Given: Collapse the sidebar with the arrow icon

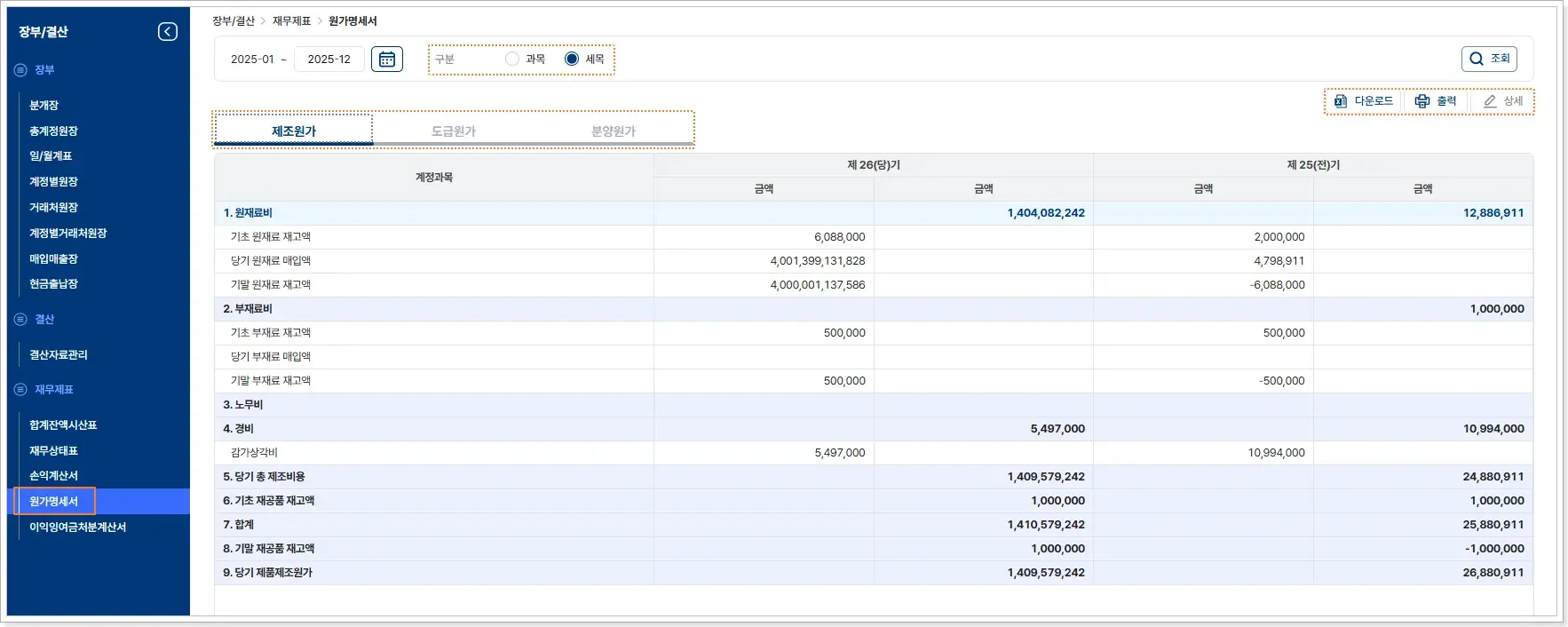Looking at the screenshot, I should [x=167, y=32].
